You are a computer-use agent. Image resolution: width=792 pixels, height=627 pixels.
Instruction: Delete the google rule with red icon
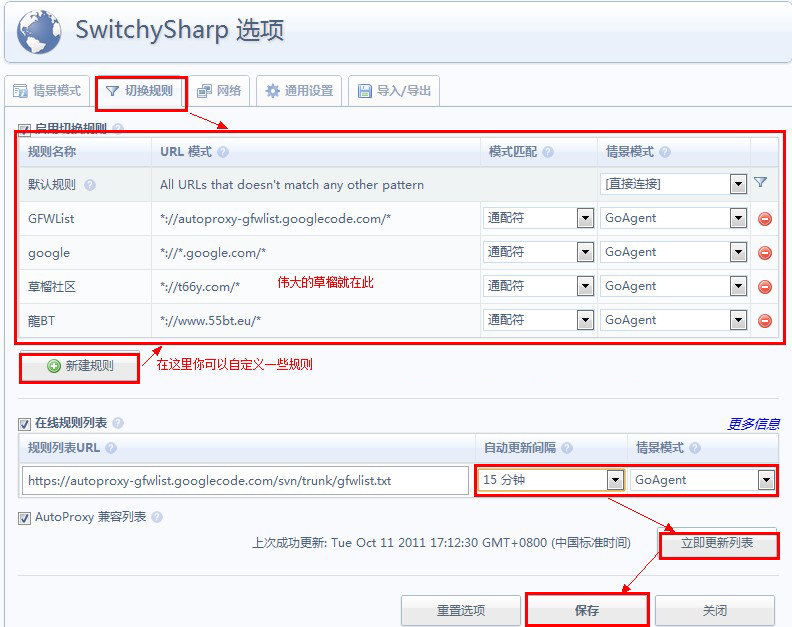[x=765, y=253]
